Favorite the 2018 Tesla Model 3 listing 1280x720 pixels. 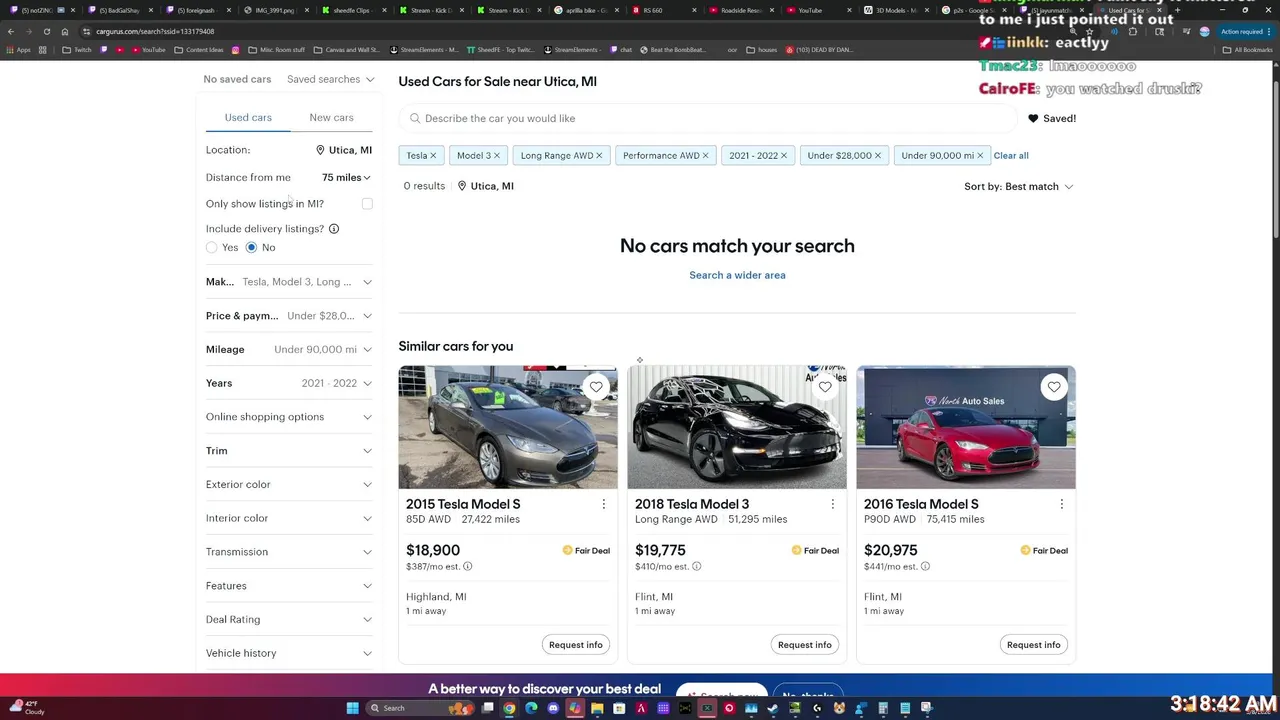click(825, 387)
